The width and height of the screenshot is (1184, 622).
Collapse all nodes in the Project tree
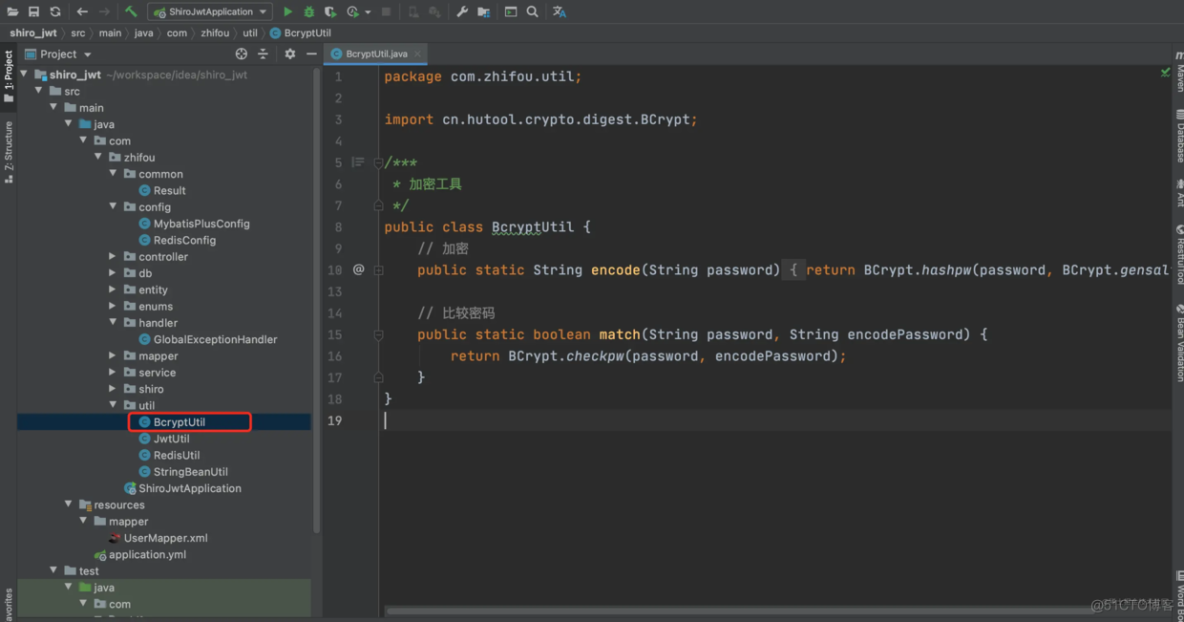(x=263, y=54)
